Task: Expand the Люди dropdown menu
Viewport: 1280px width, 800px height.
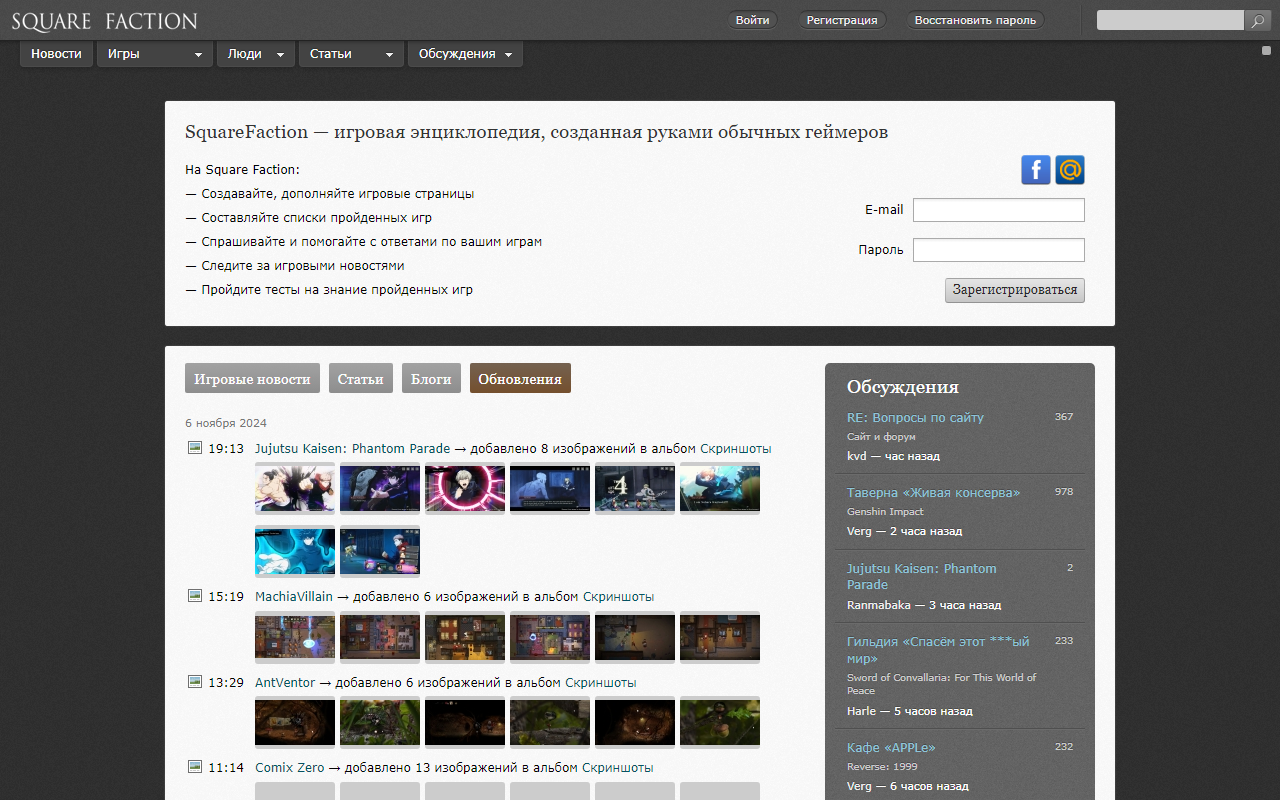Action: click(255, 54)
